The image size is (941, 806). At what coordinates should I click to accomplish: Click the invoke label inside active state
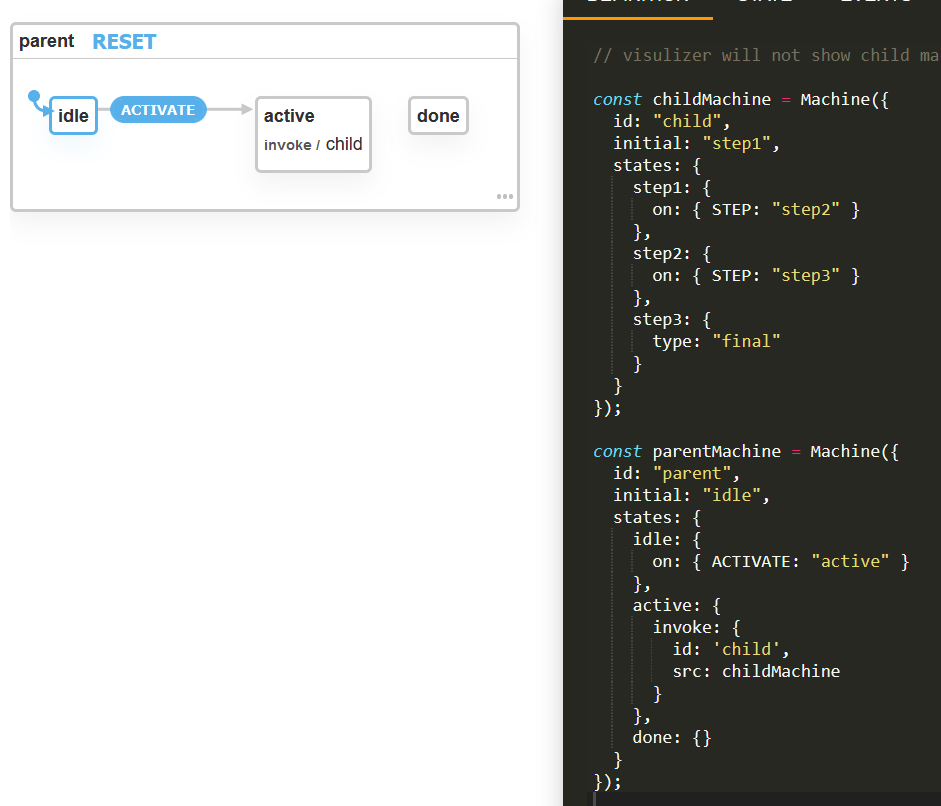287,144
